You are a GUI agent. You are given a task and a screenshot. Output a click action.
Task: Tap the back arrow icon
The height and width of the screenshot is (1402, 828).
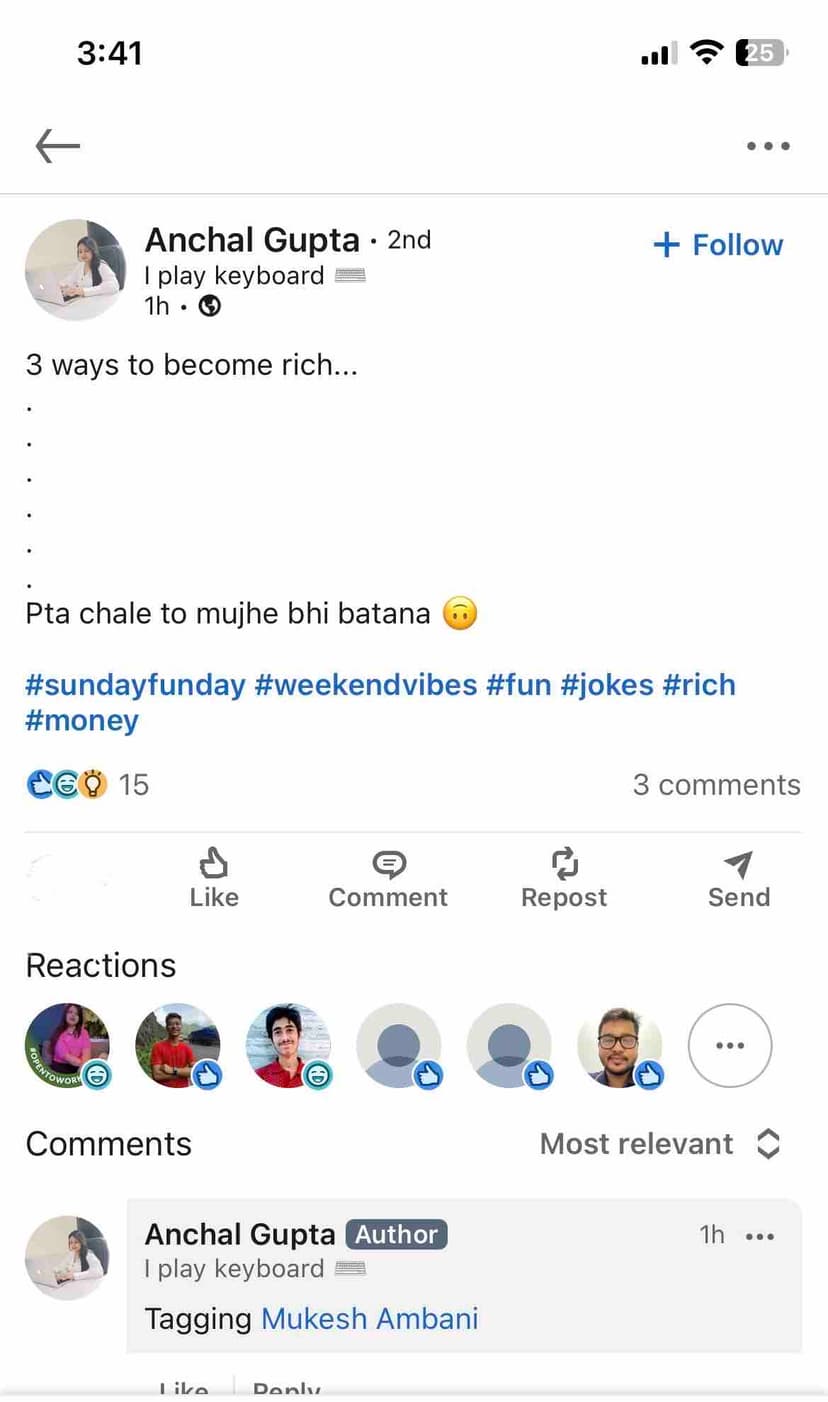(x=57, y=146)
